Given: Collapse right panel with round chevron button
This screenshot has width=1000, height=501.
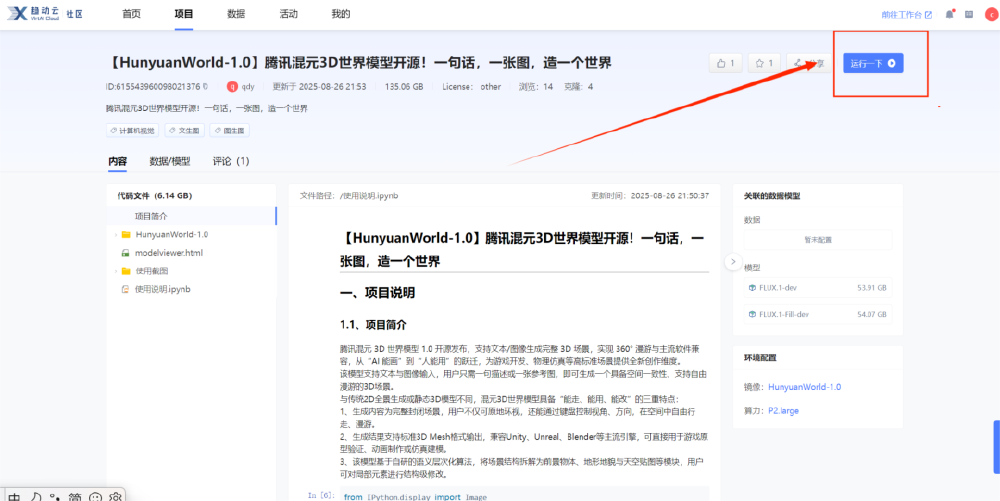Looking at the screenshot, I should pyautogui.click(x=733, y=261).
